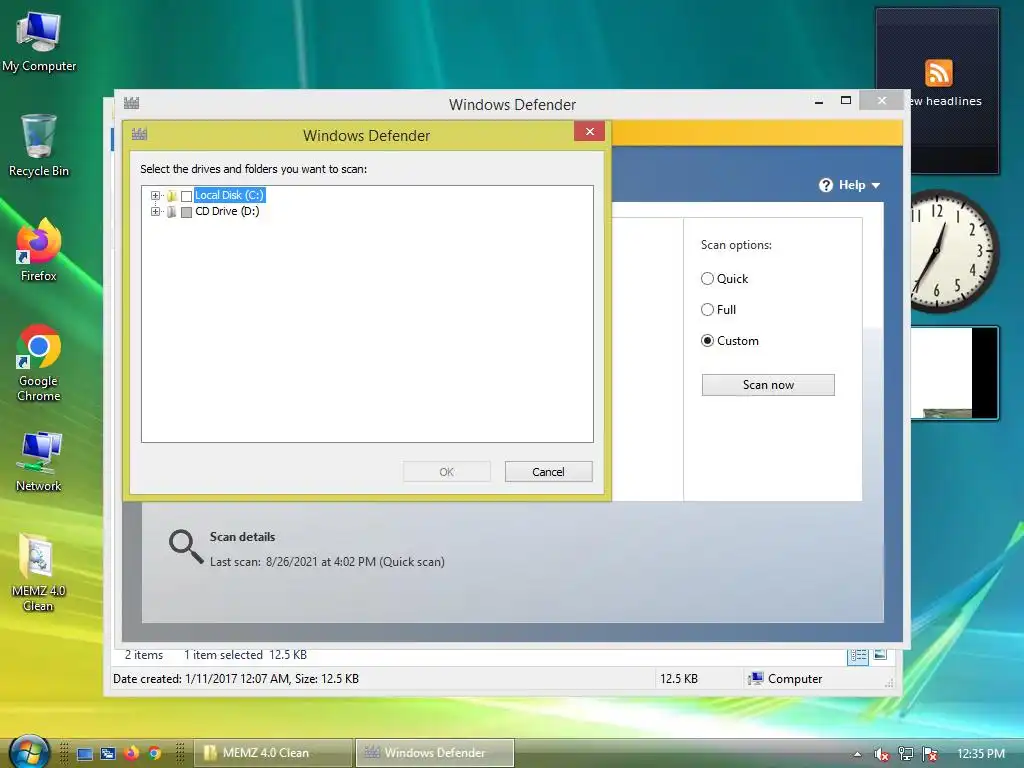Screen dimensions: 1024x768
Task: Click Switch between windows quick launch icon
Action: click(x=108, y=754)
